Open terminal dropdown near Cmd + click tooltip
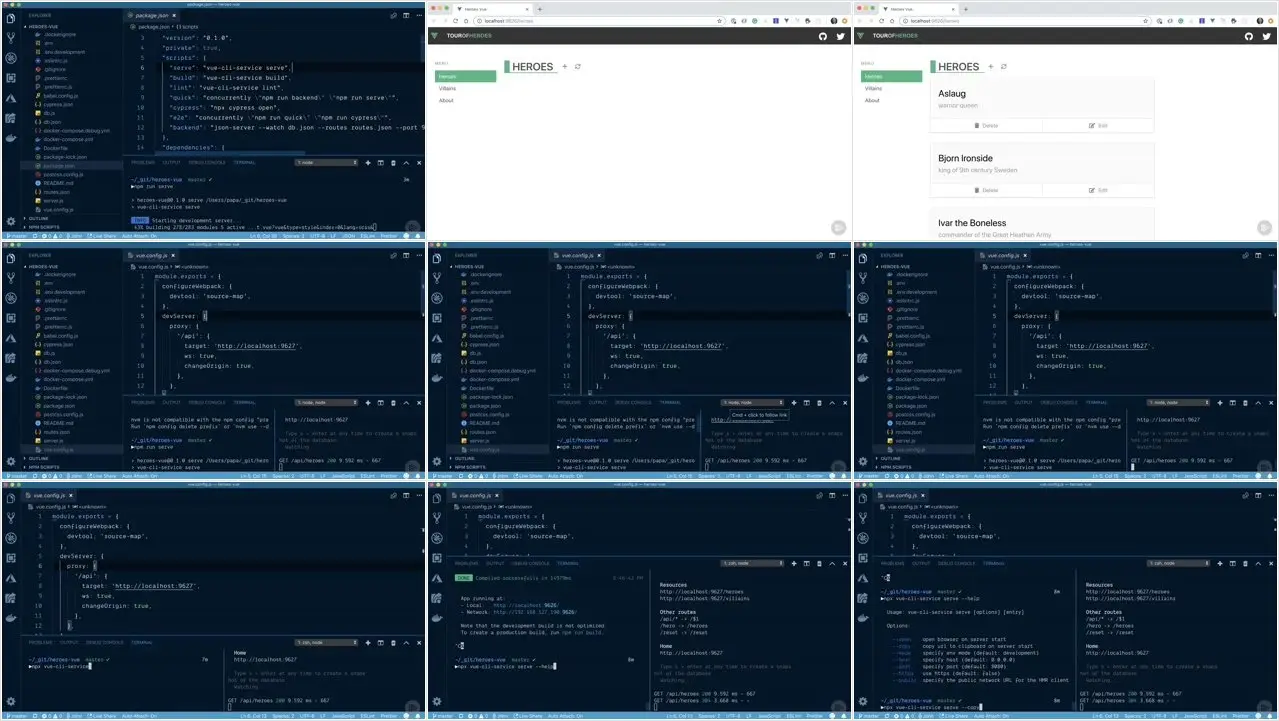 click(x=752, y=403)
